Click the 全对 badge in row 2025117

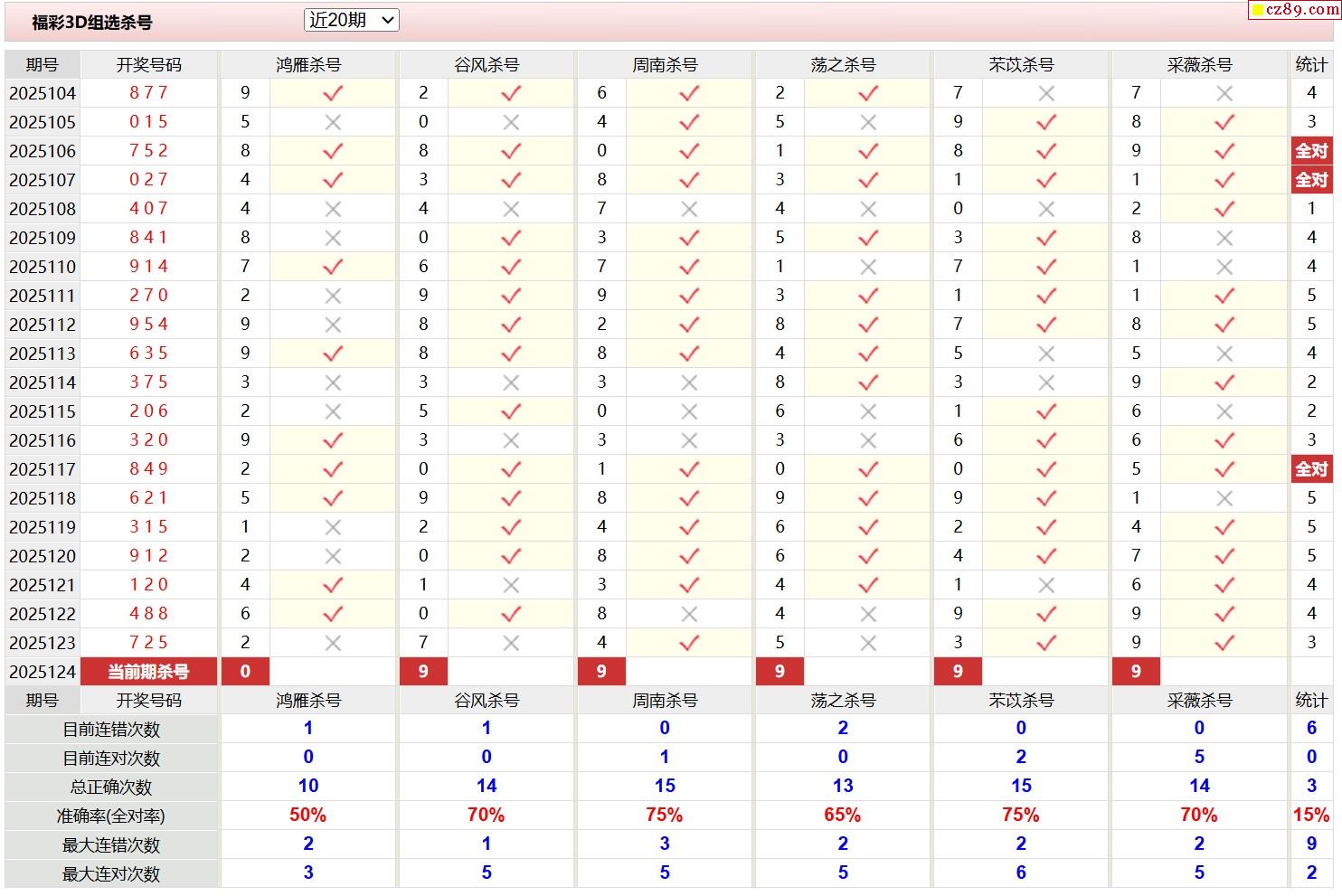(1311, 469)
